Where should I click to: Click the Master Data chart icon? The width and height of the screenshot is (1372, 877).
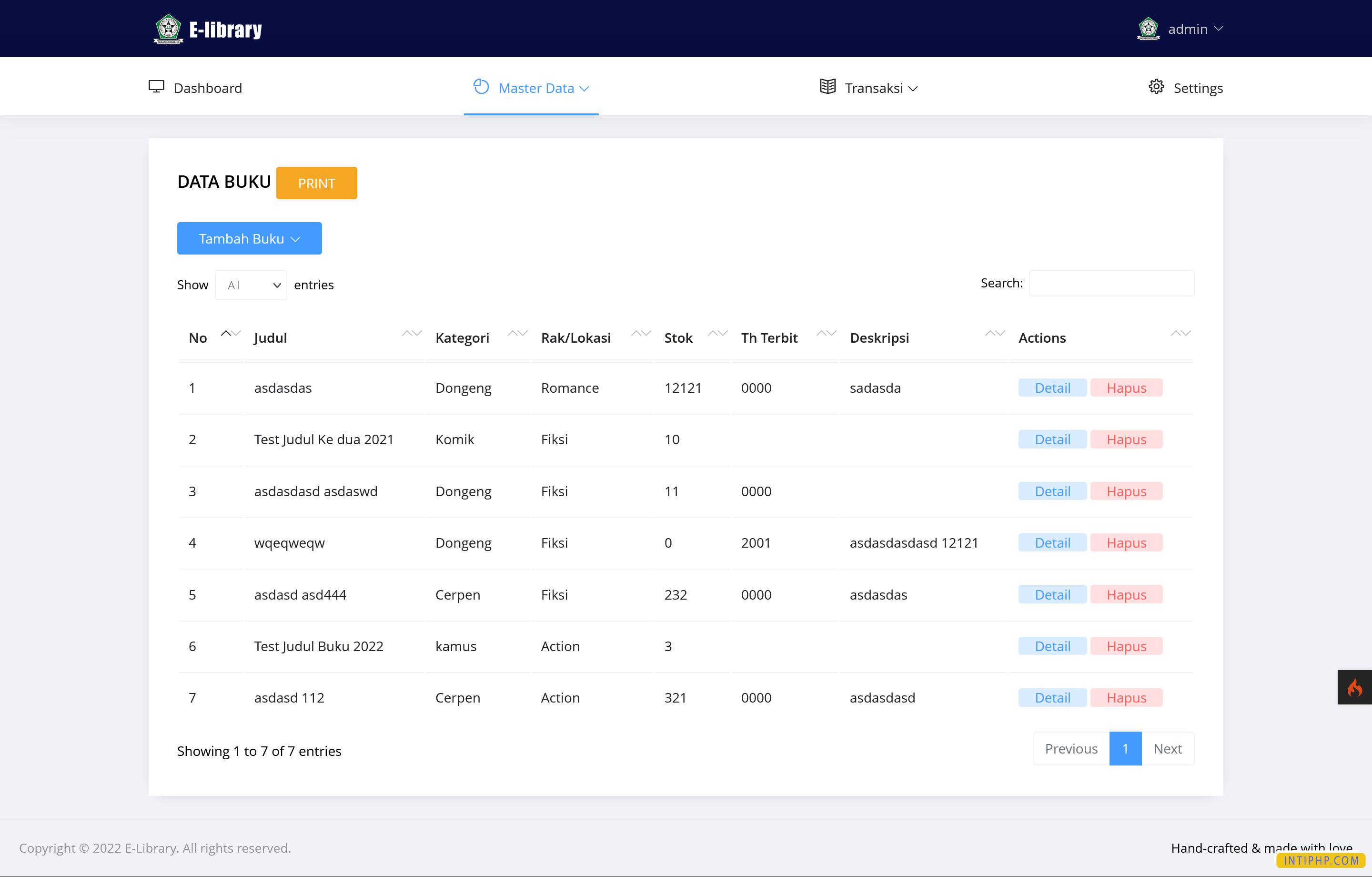click(x=481, y=87)
